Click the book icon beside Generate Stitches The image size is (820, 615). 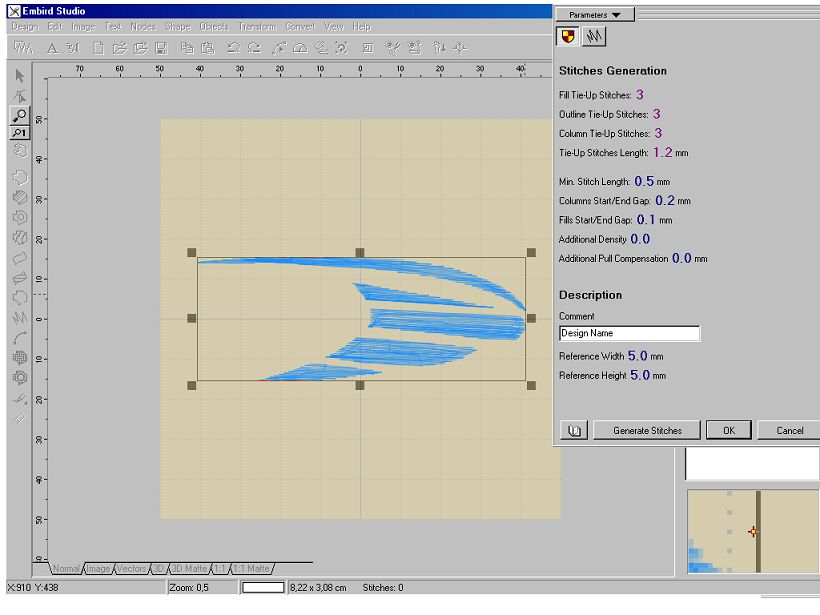574,430
